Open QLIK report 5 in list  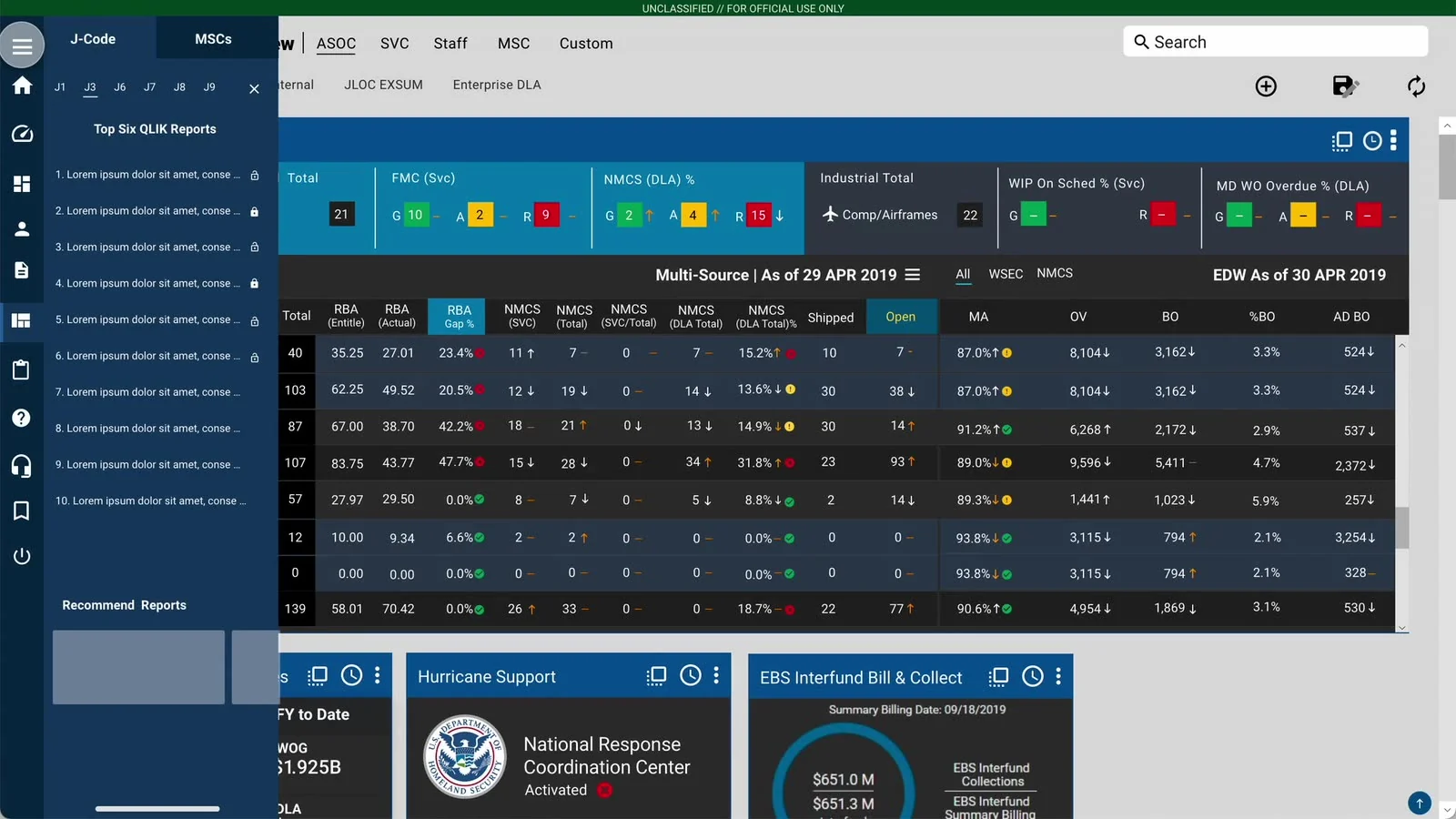tap(147, 319)
